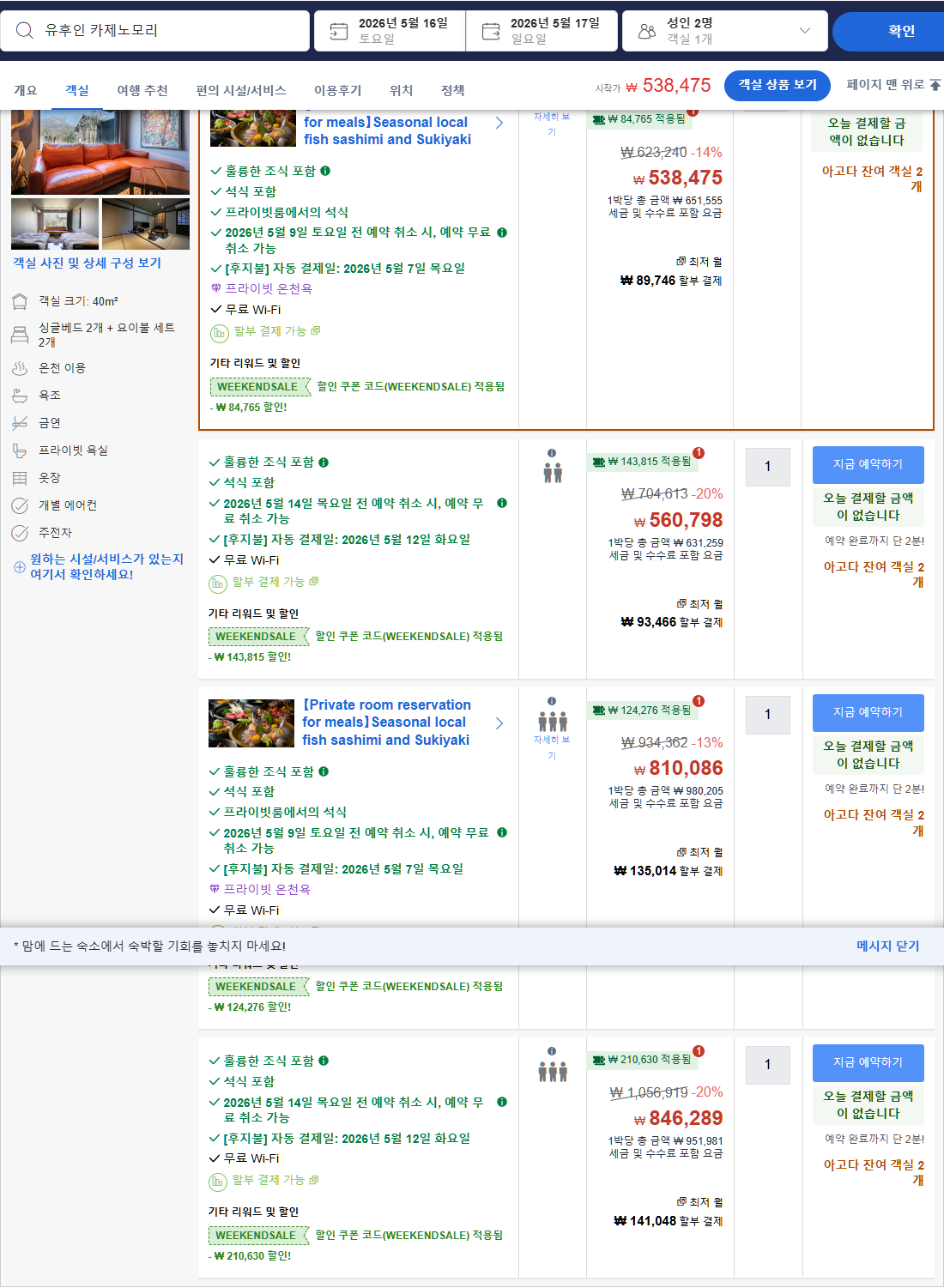Viewport: 944px width, 1288px height.
Task: Click the 금연 no-smoking icon
Action: pyautogui.click(x=19, y=422)
